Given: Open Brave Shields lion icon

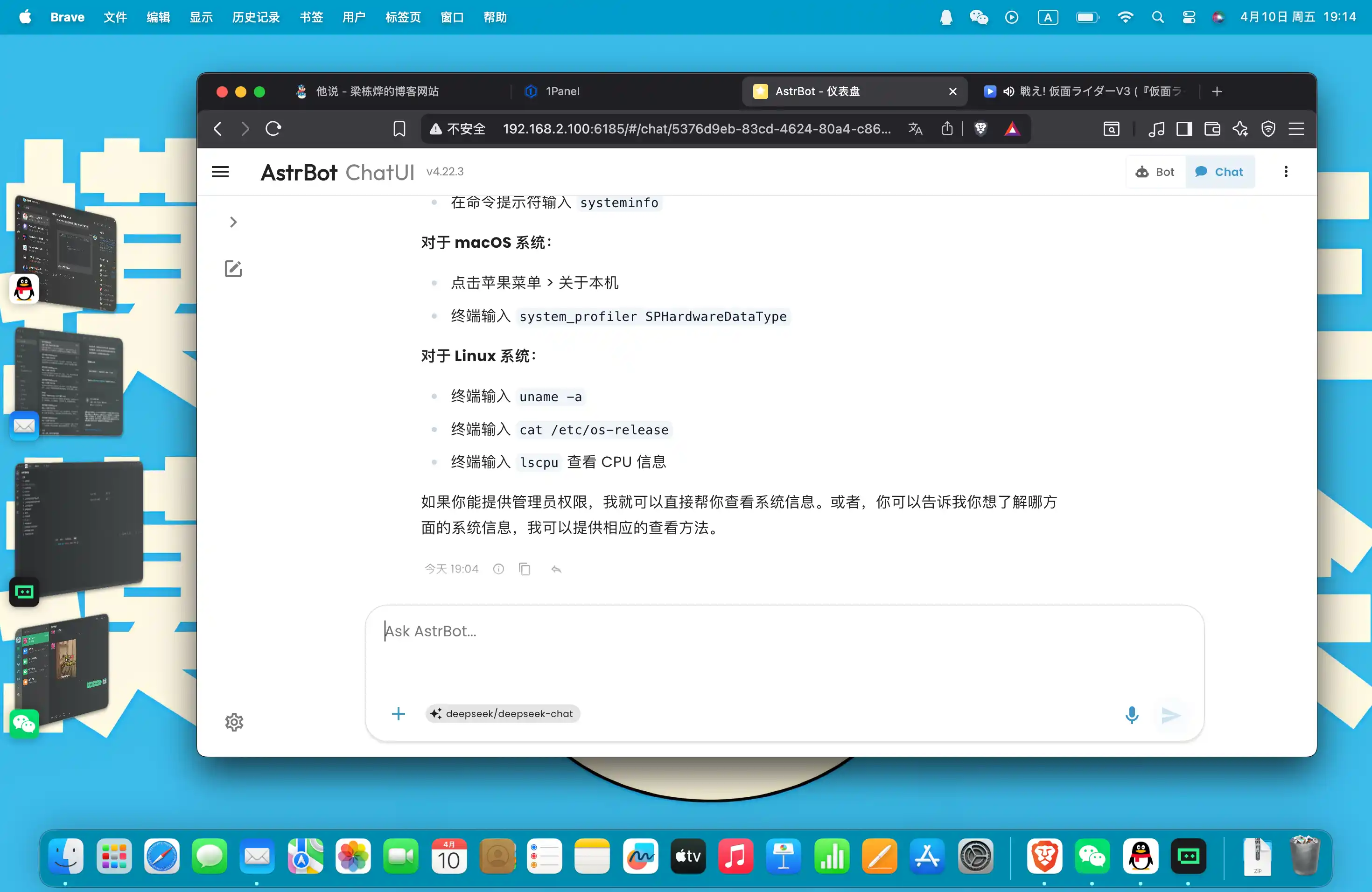Looking at the screenshot, I should click(x=980, y=128).
